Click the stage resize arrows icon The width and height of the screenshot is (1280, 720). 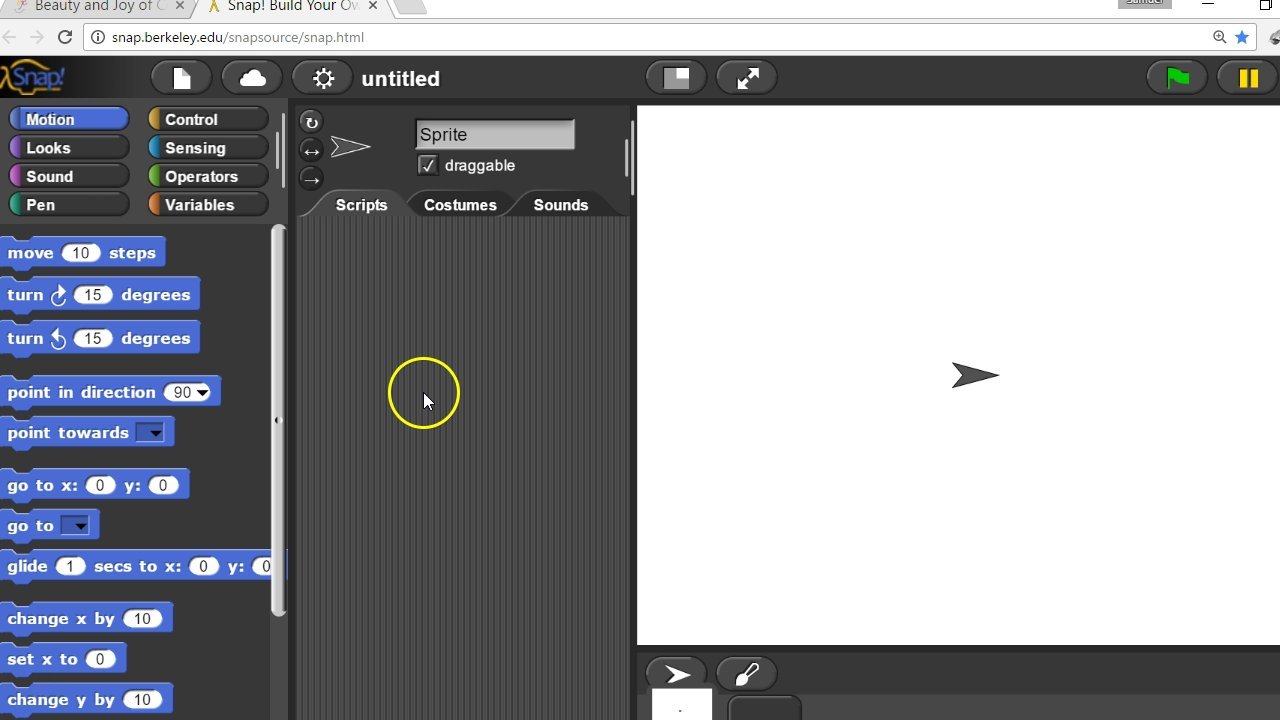(746, 77)
